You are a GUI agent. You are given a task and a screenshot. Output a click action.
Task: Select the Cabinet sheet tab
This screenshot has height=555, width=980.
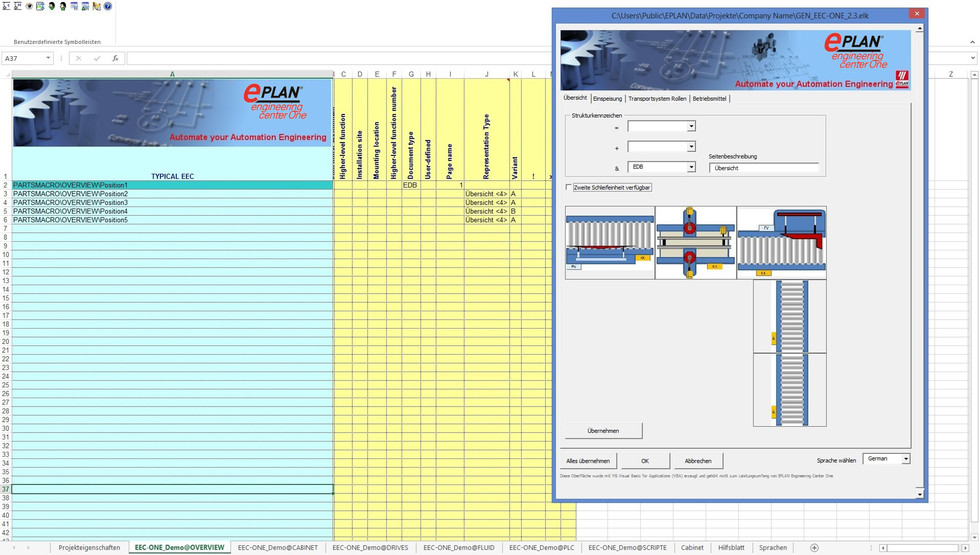click(x=692, y=548)
